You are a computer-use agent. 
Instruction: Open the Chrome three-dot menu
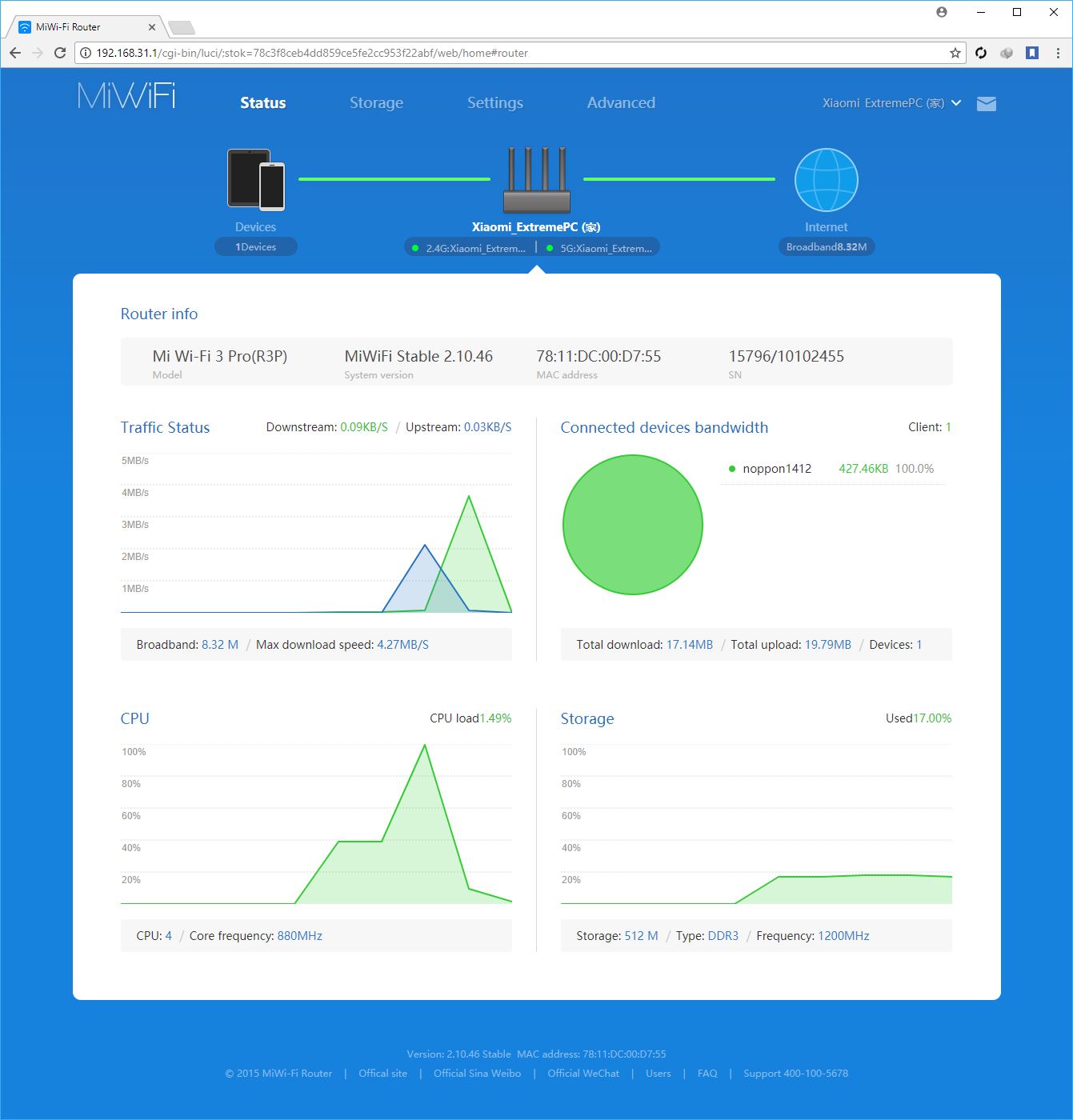click(1058, 53)
